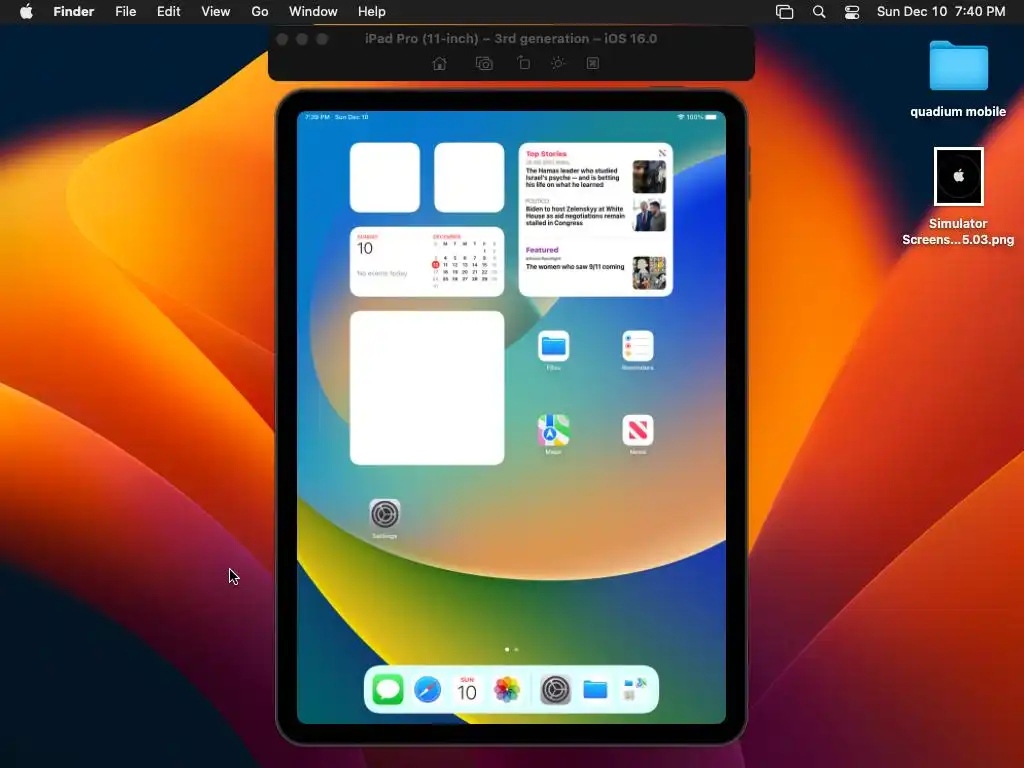This screenshot has height=768, width=1024.
Task: Rotate the simulated iPad using toolbar icon
Action: click(523, 63)
